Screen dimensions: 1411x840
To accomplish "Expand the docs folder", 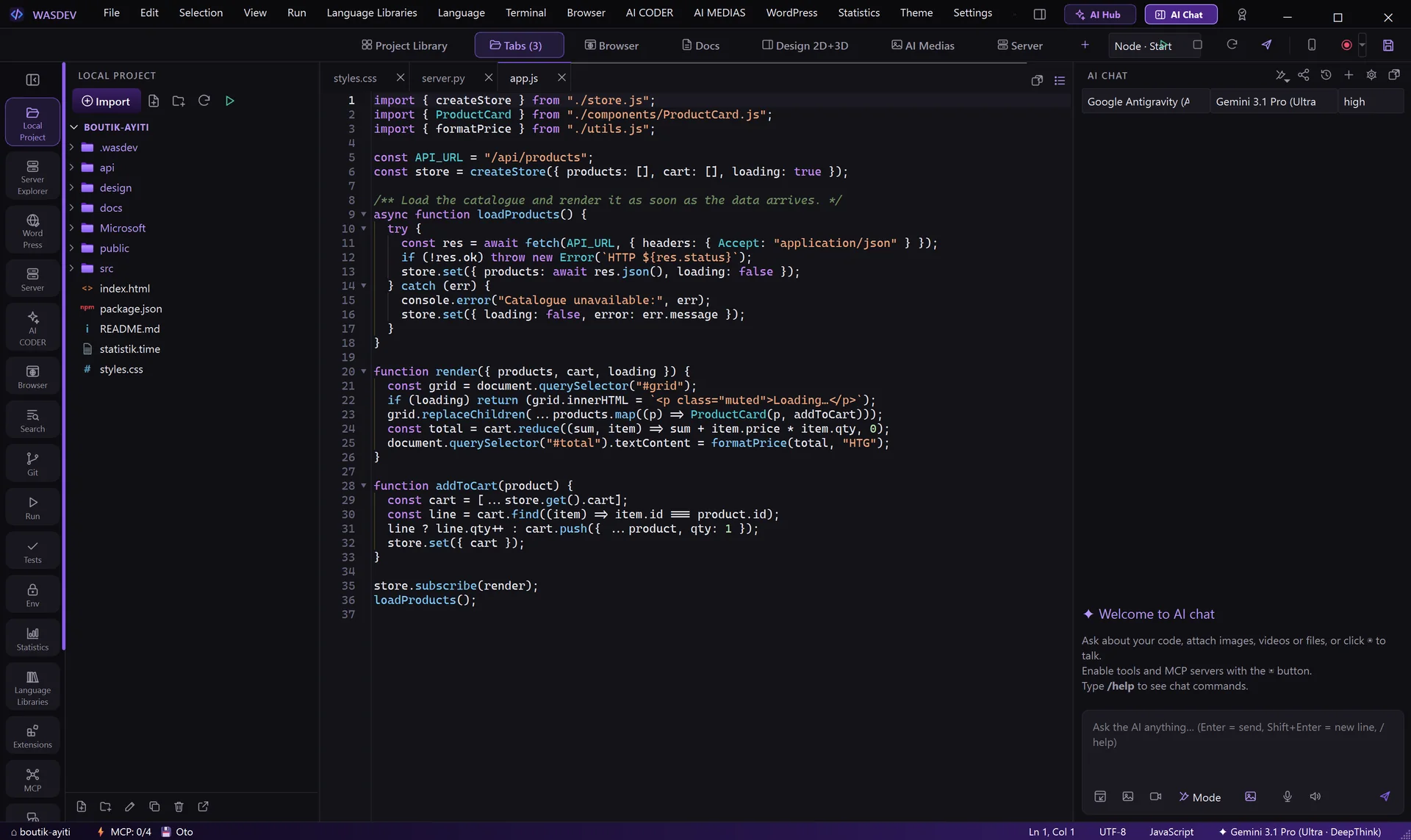I will tap(72, 208).
